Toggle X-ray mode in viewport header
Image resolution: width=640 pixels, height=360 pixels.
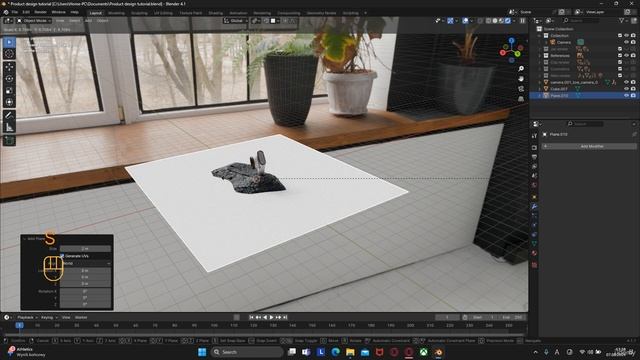(x=480, y=20)
